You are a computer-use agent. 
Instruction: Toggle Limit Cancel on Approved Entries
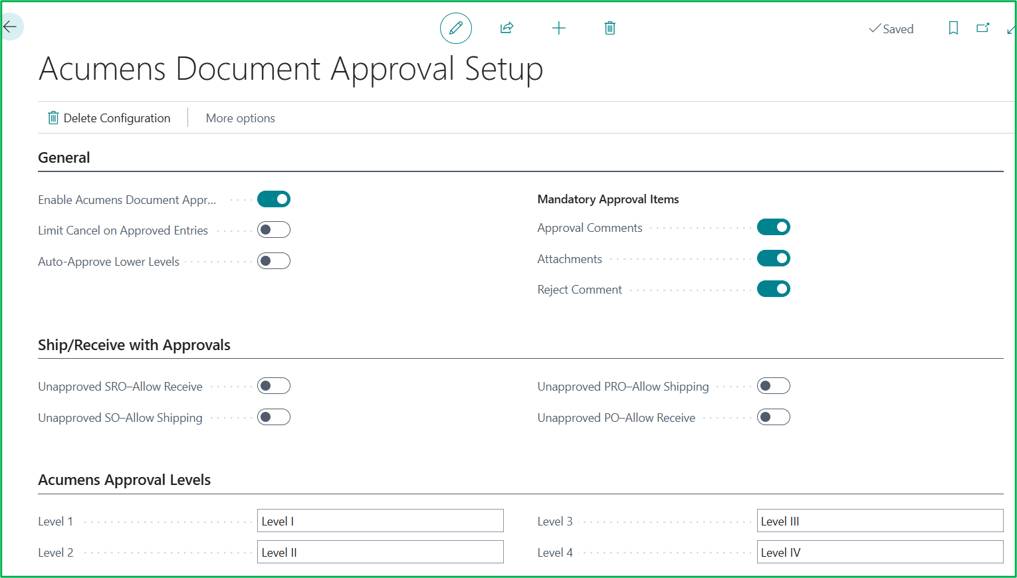point(274,230)
